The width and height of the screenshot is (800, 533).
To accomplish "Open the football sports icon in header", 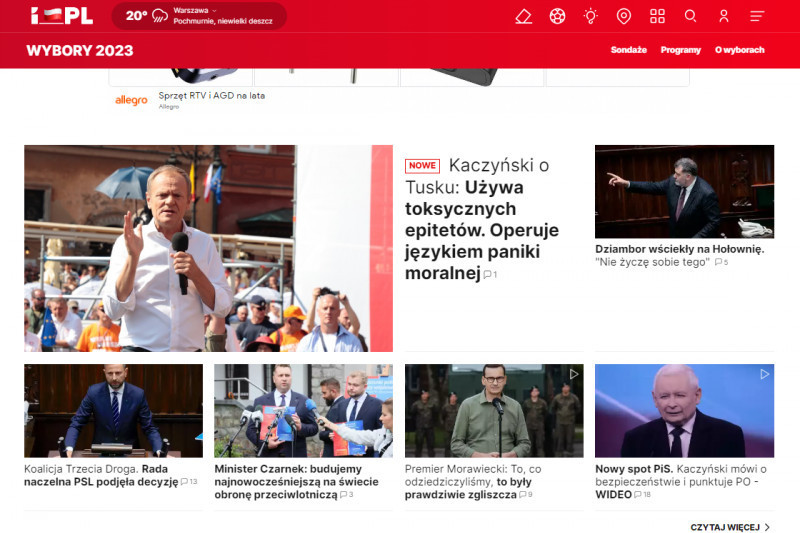I will [557, 16].
